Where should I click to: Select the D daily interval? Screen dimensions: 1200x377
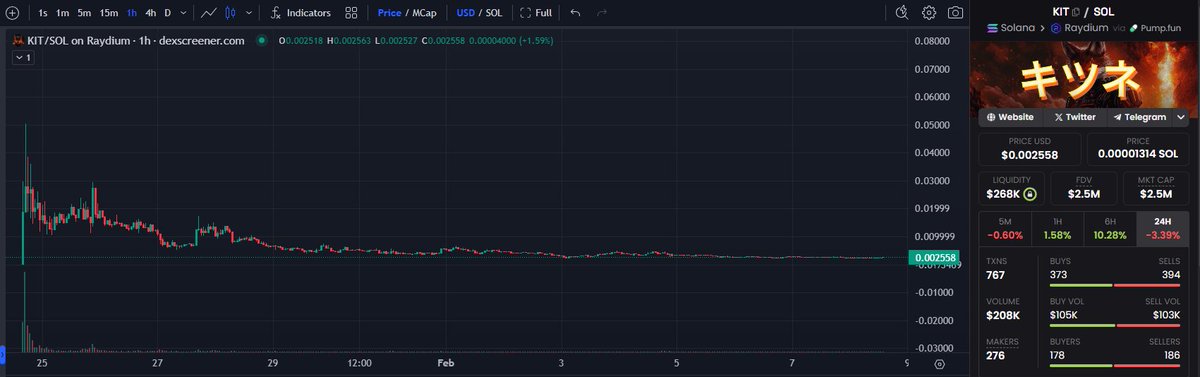click(x=167, y=13)
